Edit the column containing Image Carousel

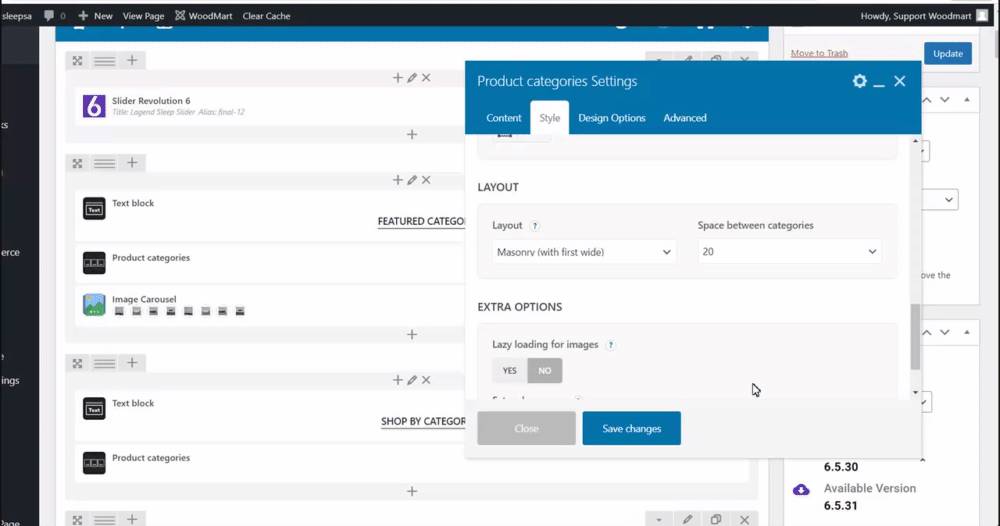coord(412,180)
